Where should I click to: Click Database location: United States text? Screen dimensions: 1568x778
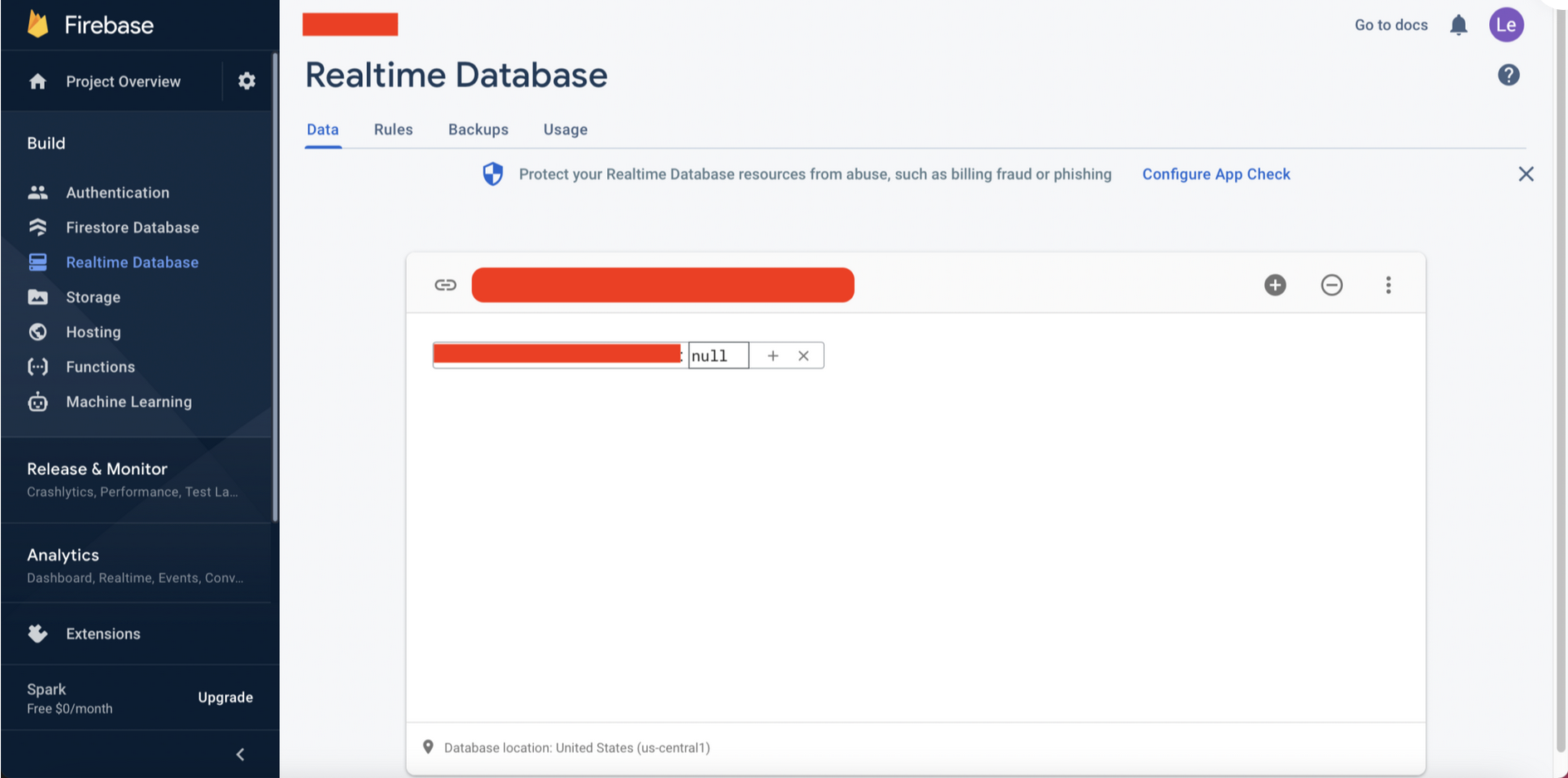(x=576, y=747)
